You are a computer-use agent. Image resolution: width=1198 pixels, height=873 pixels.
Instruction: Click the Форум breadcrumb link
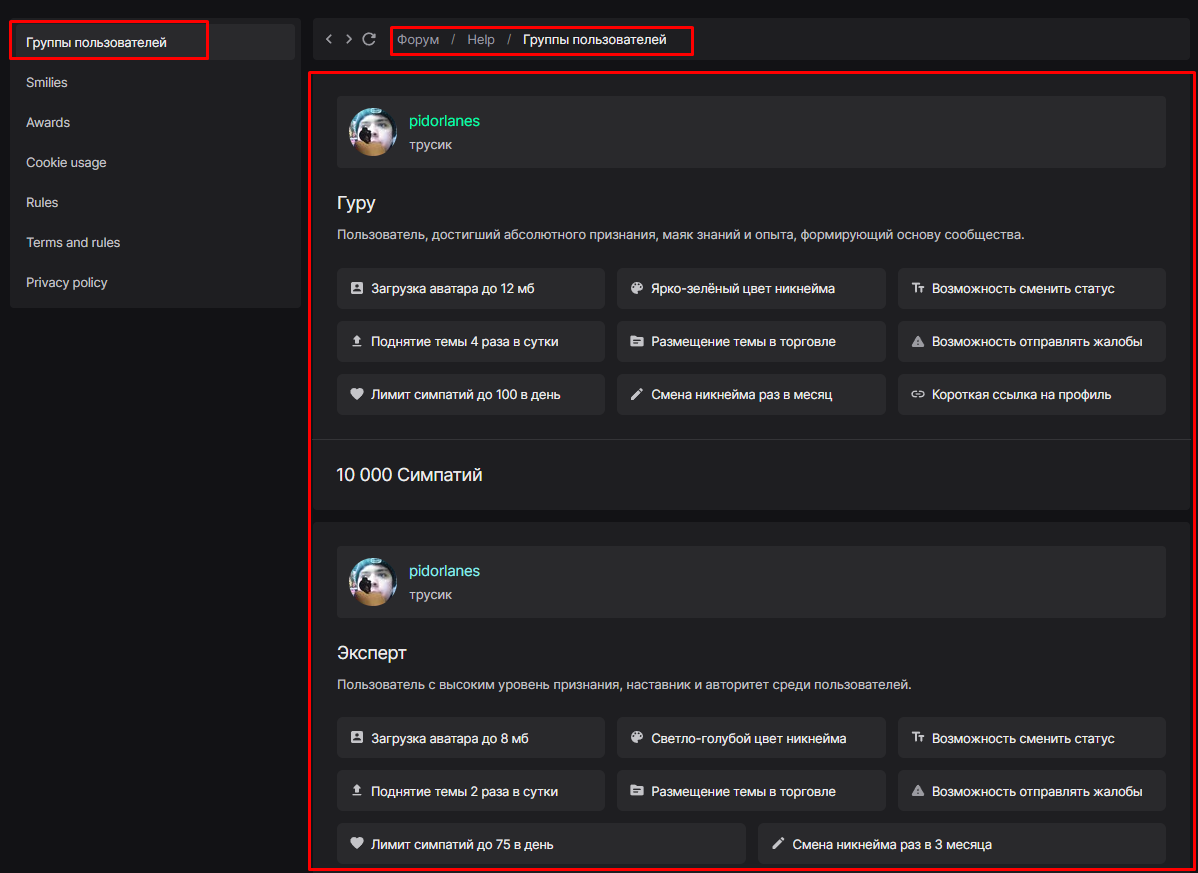(x=418, y=40)
